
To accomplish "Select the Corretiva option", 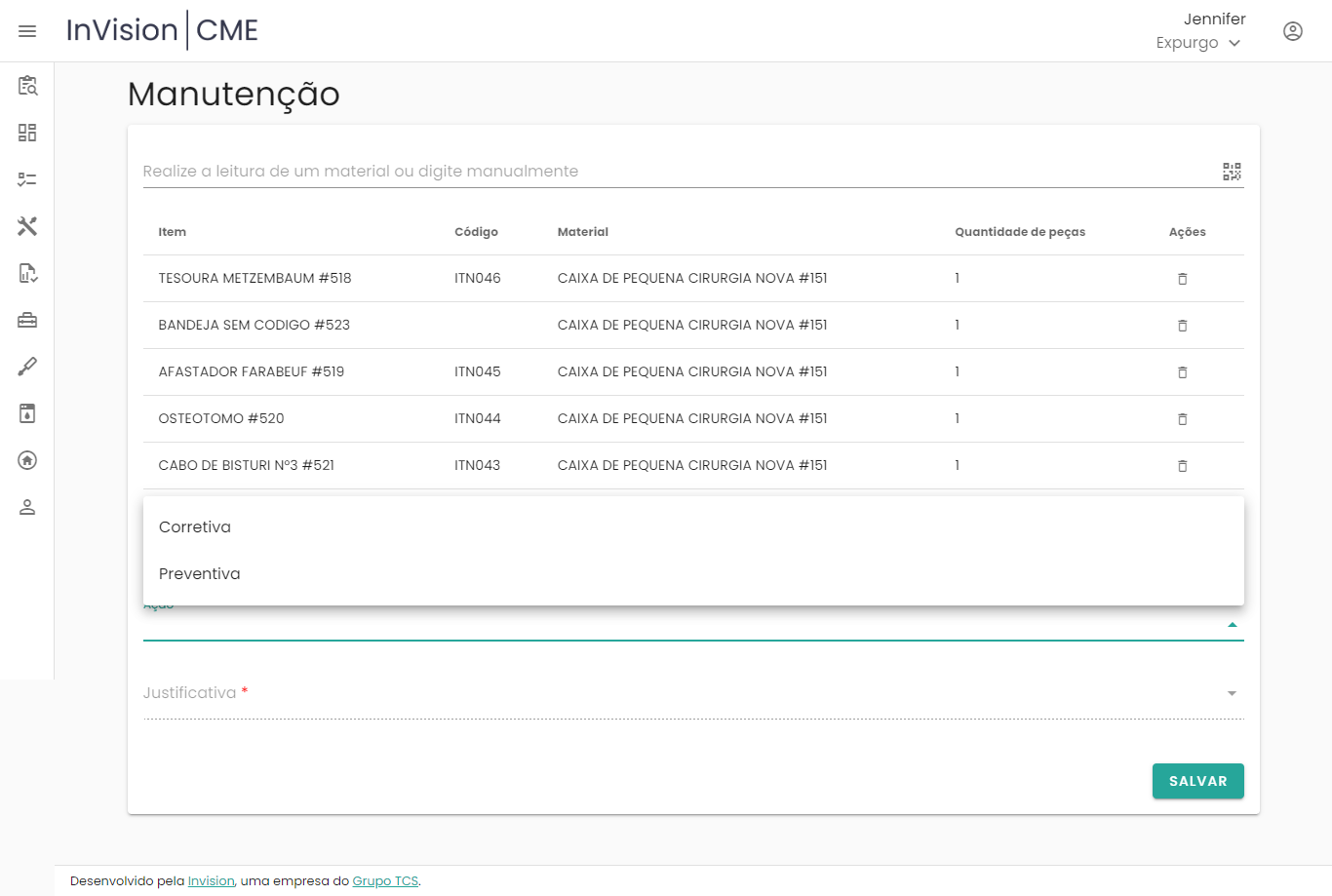I will click(x=195, y=527).
